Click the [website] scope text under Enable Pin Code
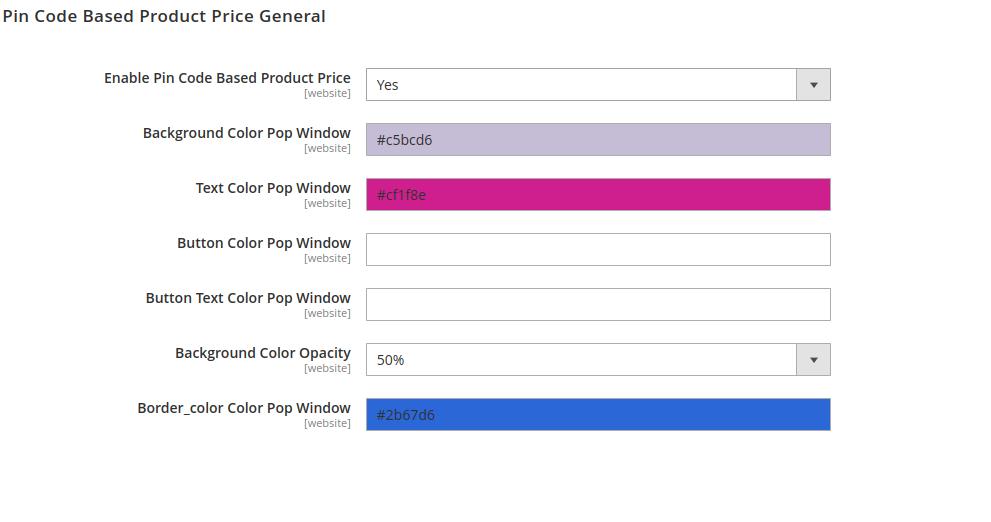The height and width of the screenshot is (522, 991). [x=327, y=94]
